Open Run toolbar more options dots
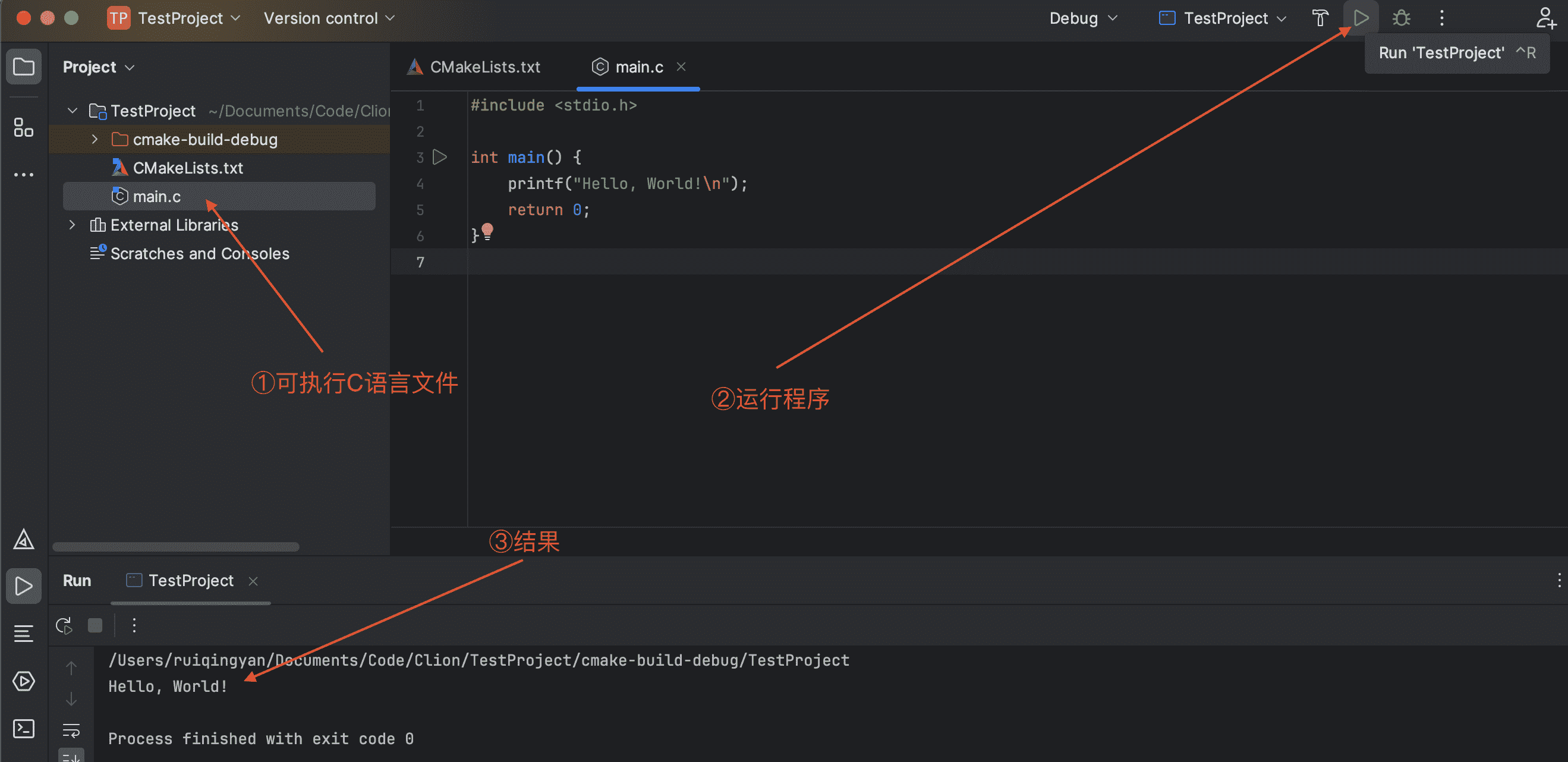Image resolution: width=1568 pixels, height=762 pixels. (134, 625)
